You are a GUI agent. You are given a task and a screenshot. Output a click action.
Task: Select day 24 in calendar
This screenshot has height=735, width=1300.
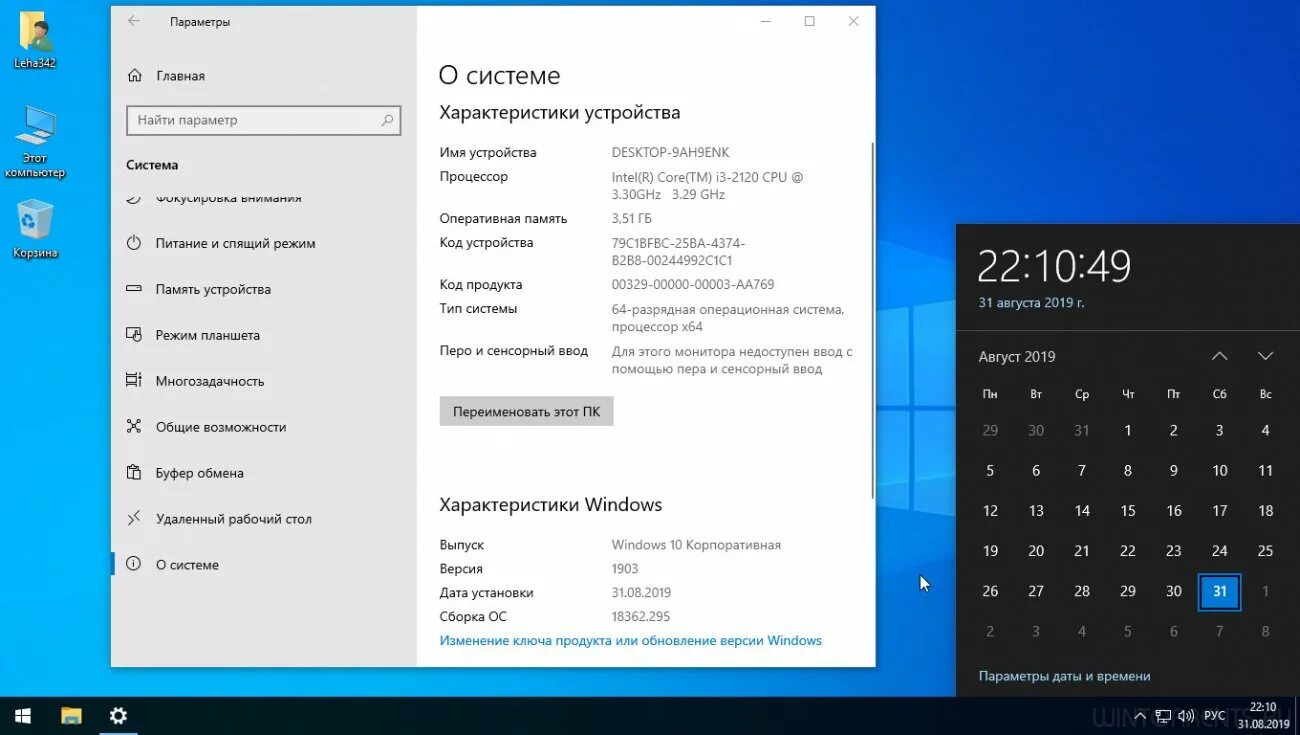coord(1220,551)
